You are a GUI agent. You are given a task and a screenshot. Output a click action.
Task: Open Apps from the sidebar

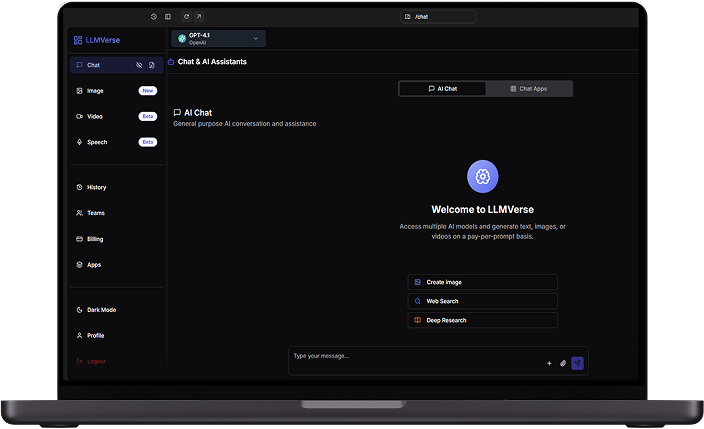(x=116, y=265)
